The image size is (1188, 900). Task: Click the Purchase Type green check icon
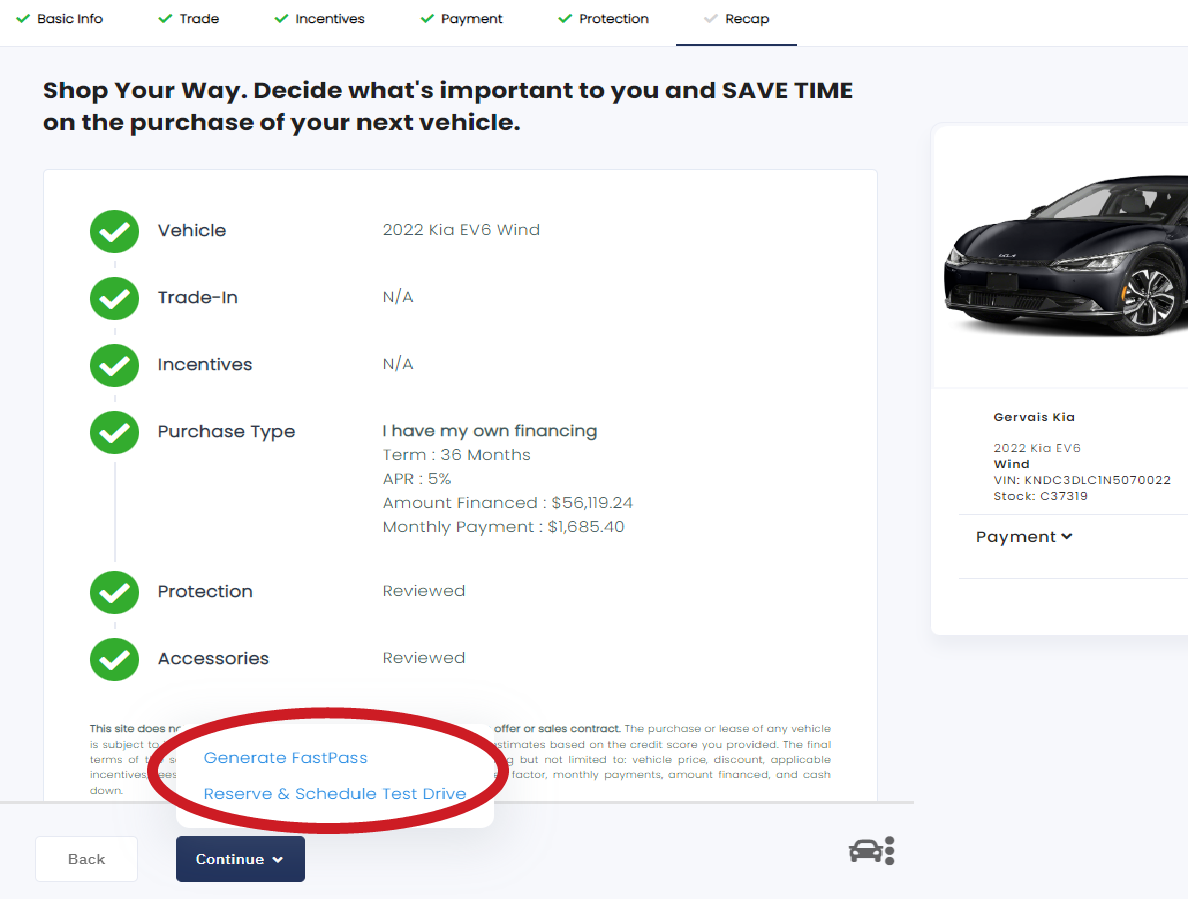point(114,433)
